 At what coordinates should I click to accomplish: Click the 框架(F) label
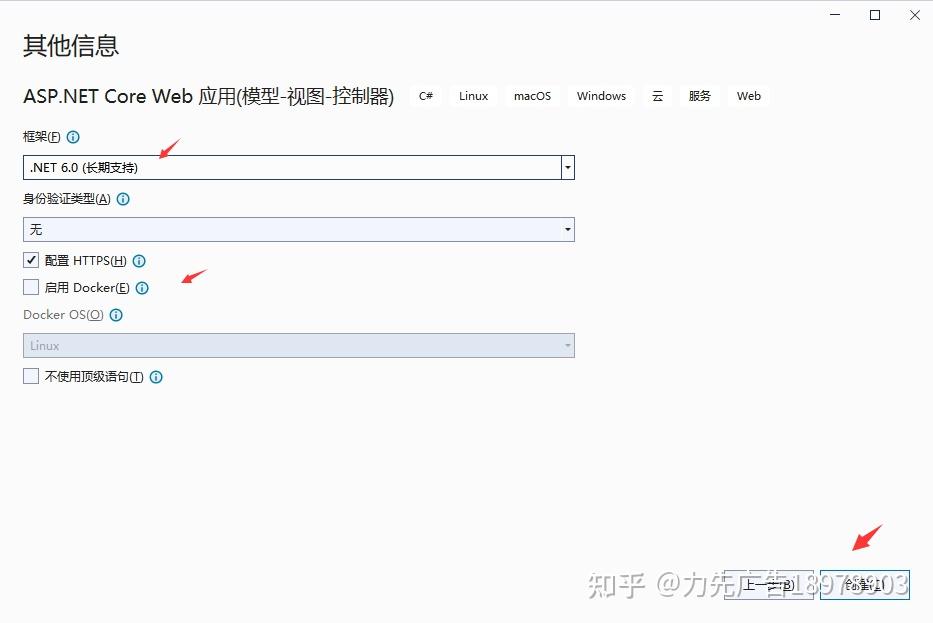pyautogui.click(x=42, y=137)
